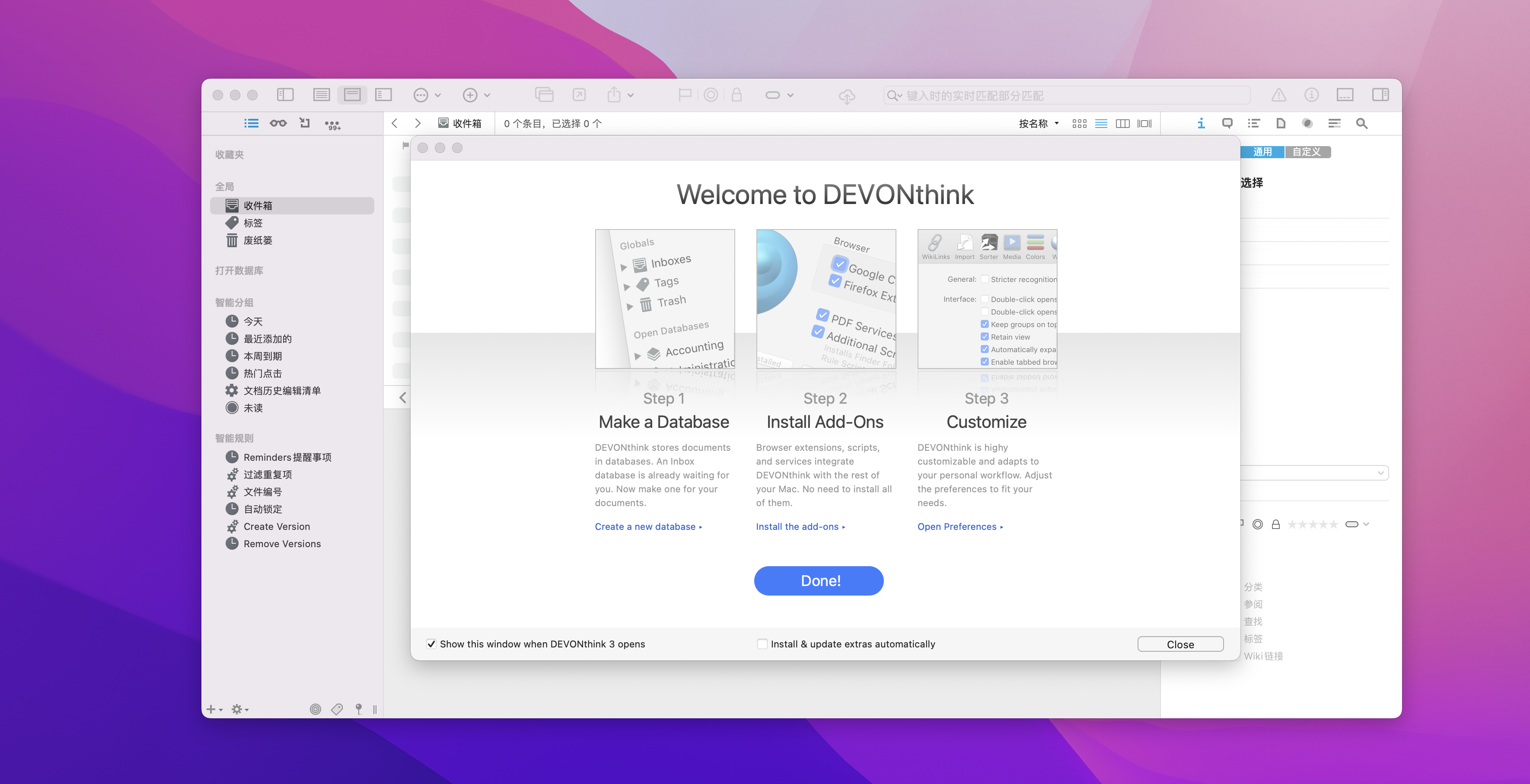The image size is (1530, 784).
Task: Click the toolbar search field
Action: (1069, 96)
